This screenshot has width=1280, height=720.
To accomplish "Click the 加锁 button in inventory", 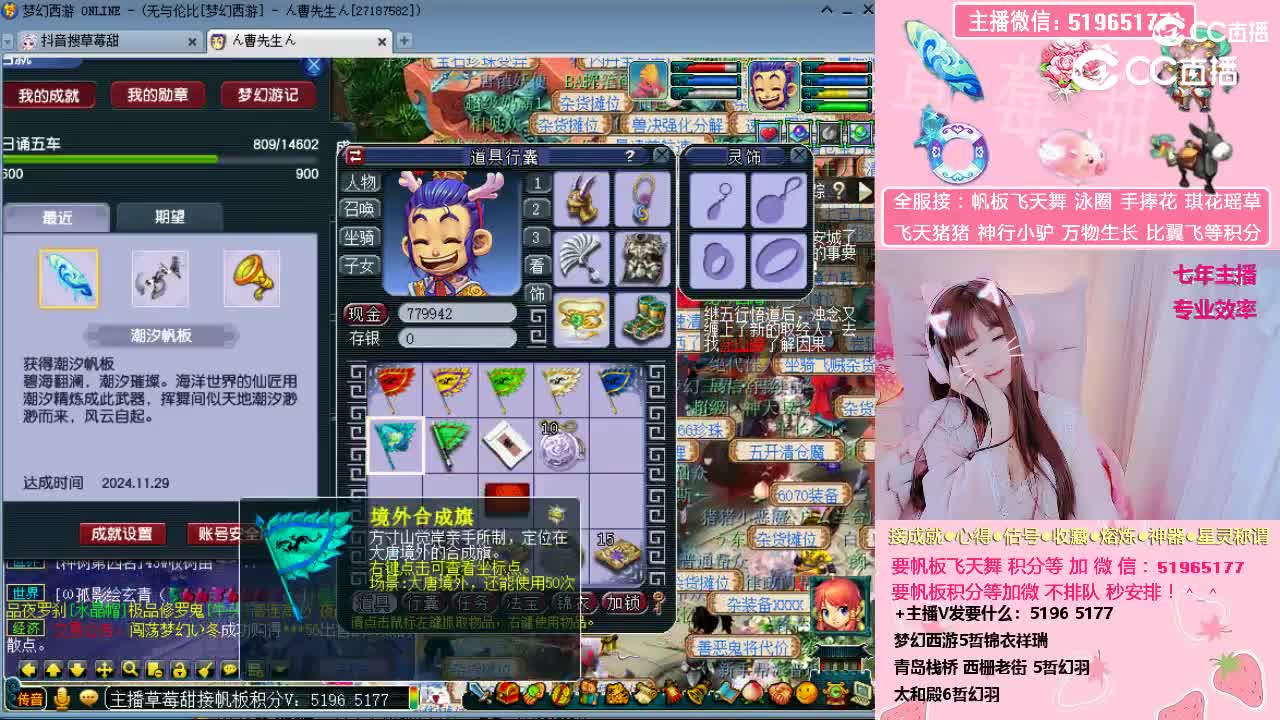I will 624,602.
